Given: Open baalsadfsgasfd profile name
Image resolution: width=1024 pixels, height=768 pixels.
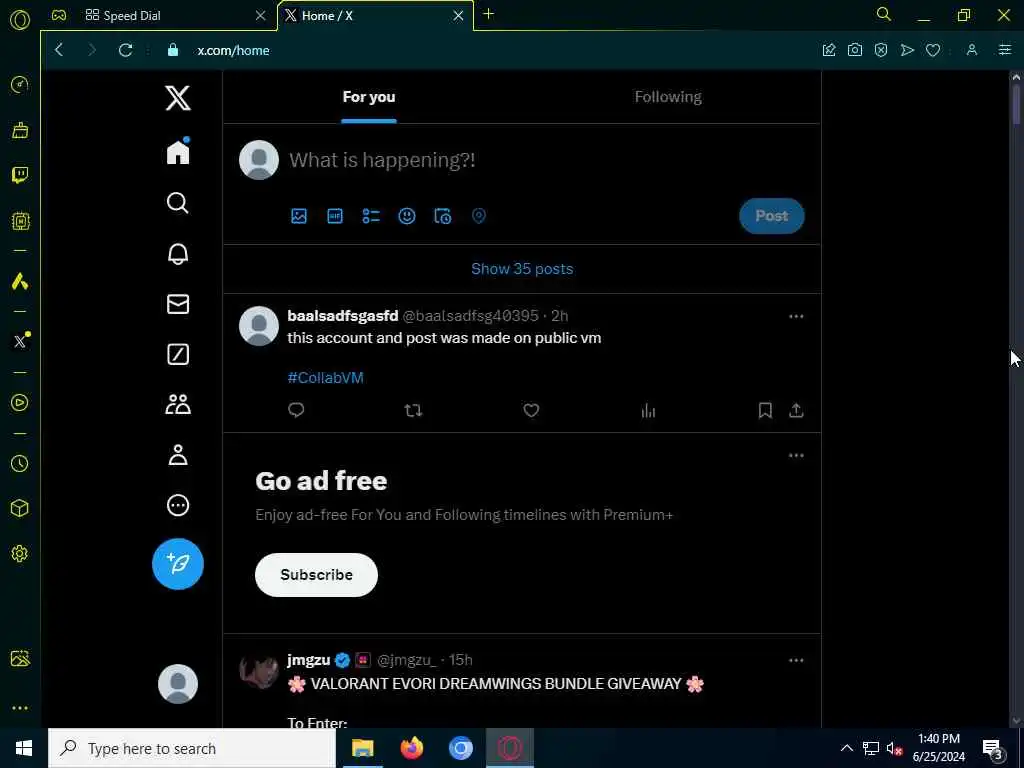Looking at the screenshot, I should pos(343,316).
